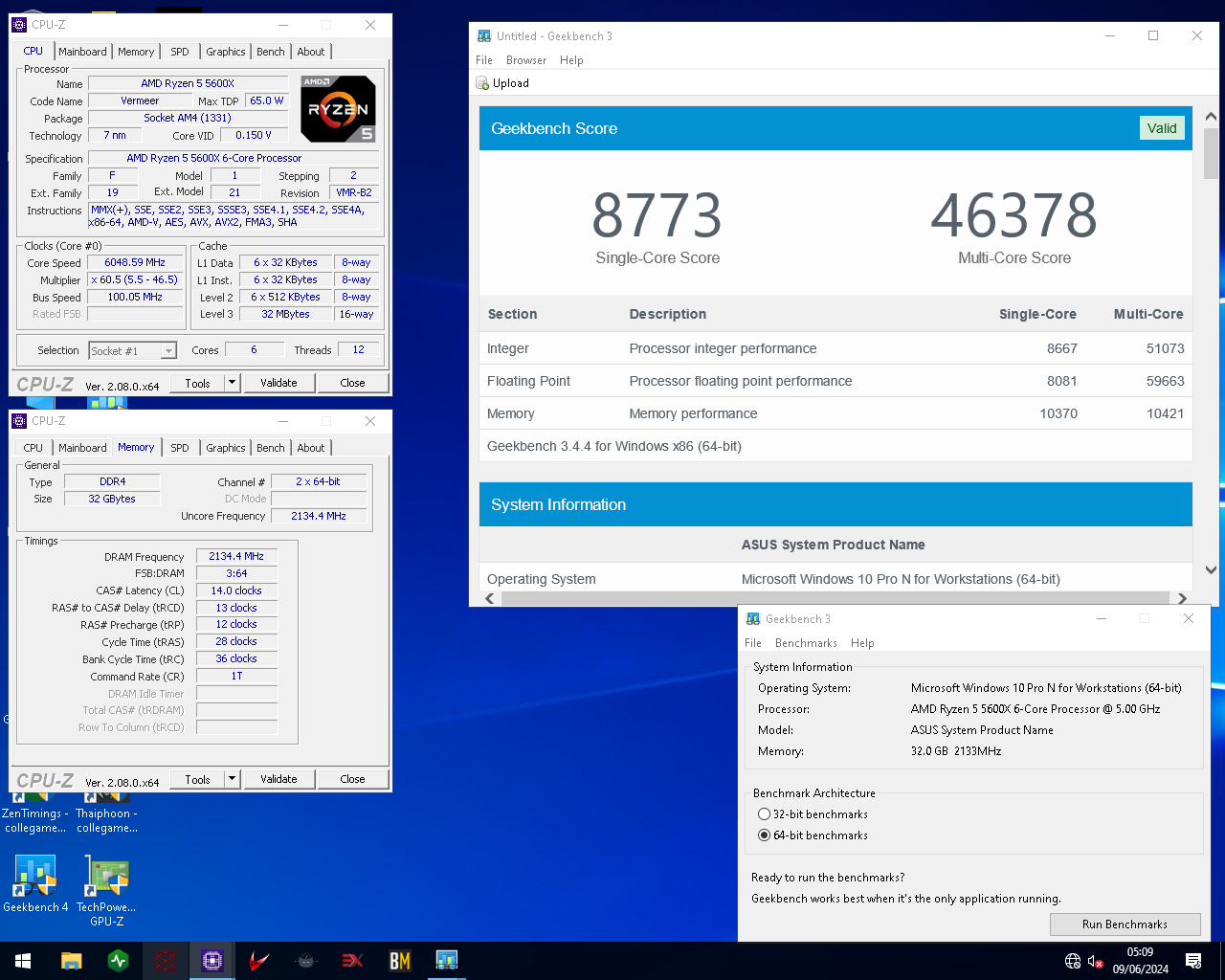Viewport: 1225px width, 980px height.
Task: Click red wireframe sphere taskbar icon
Action: click(166, 960)
